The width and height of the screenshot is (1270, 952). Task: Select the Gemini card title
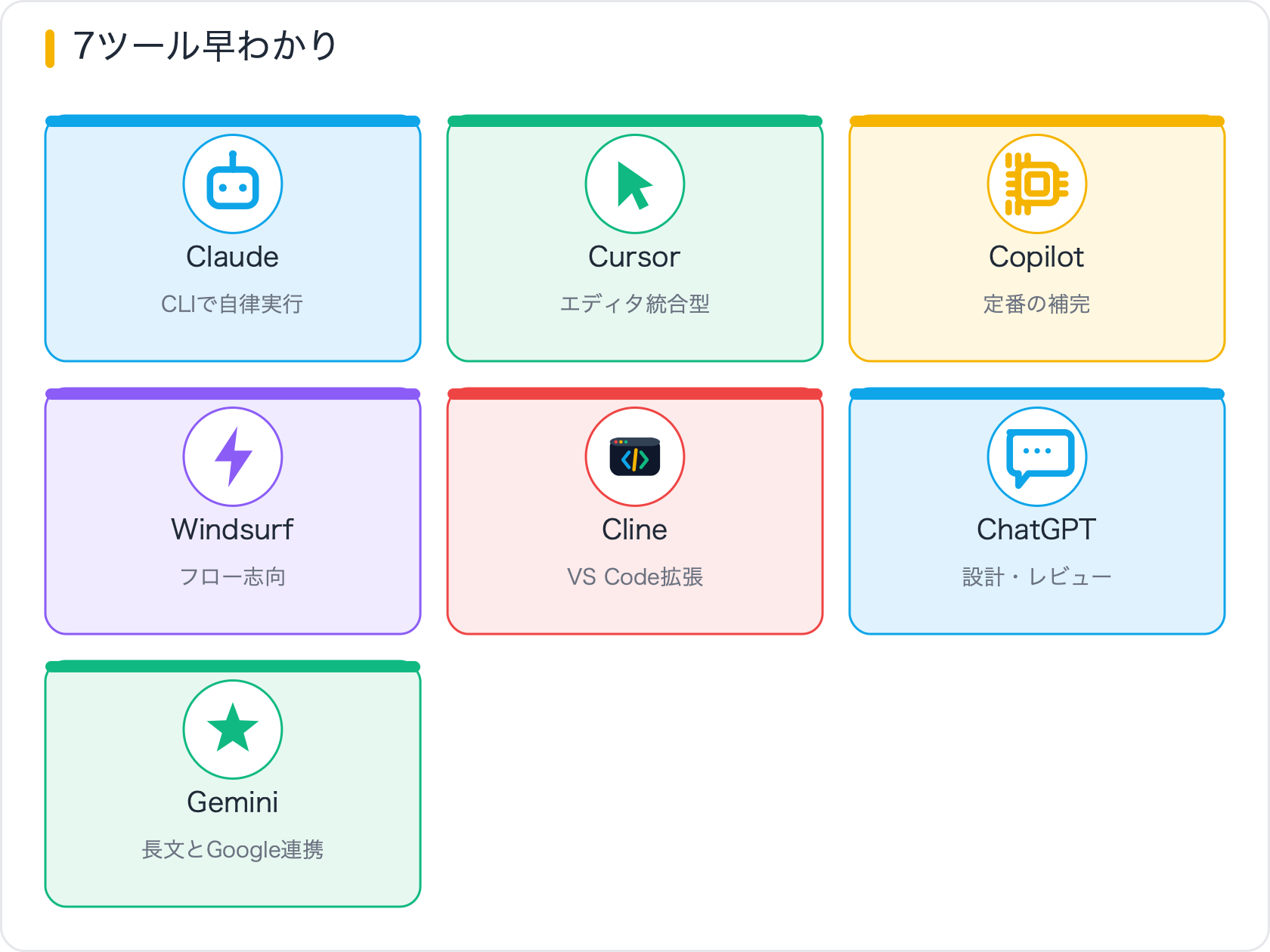233,802
